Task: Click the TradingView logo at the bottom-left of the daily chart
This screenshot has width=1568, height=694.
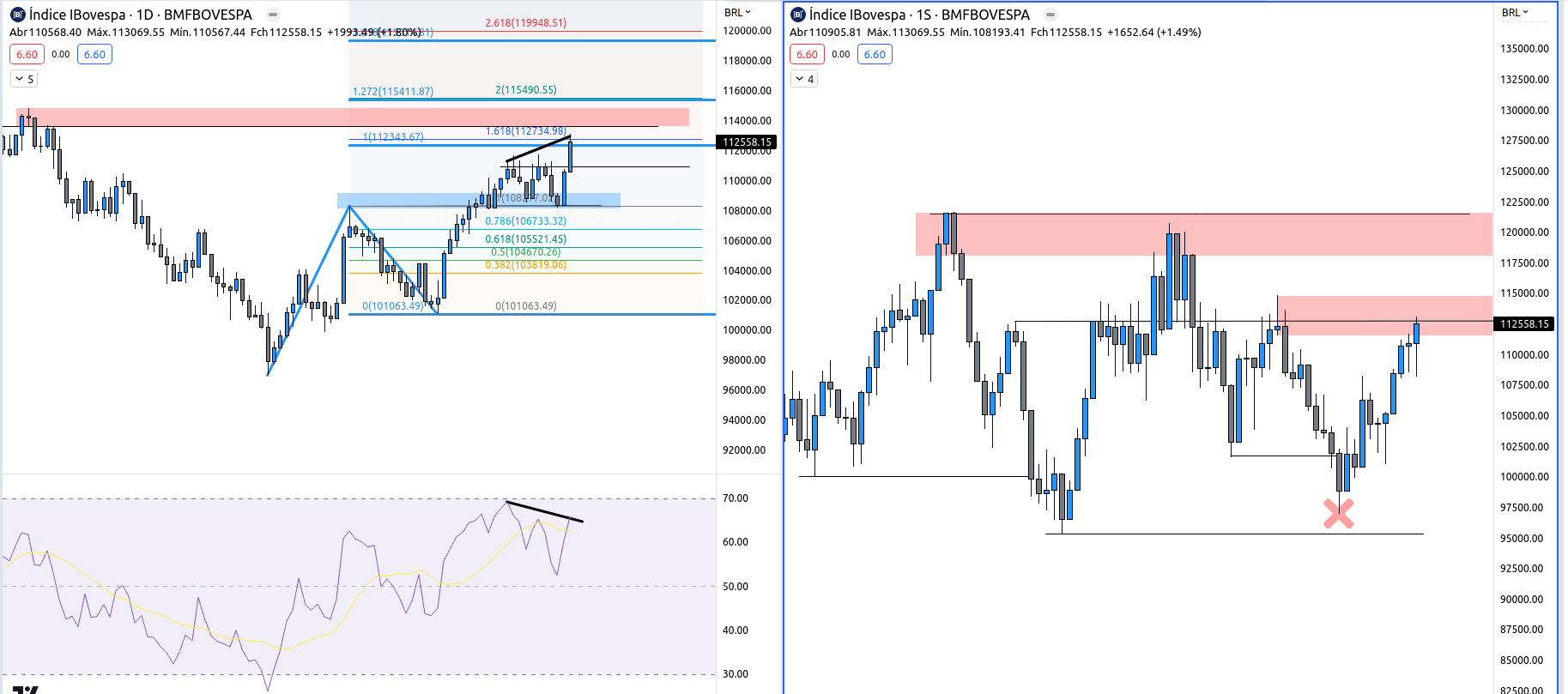Action: pyautogui.click(x=26, y=690)
